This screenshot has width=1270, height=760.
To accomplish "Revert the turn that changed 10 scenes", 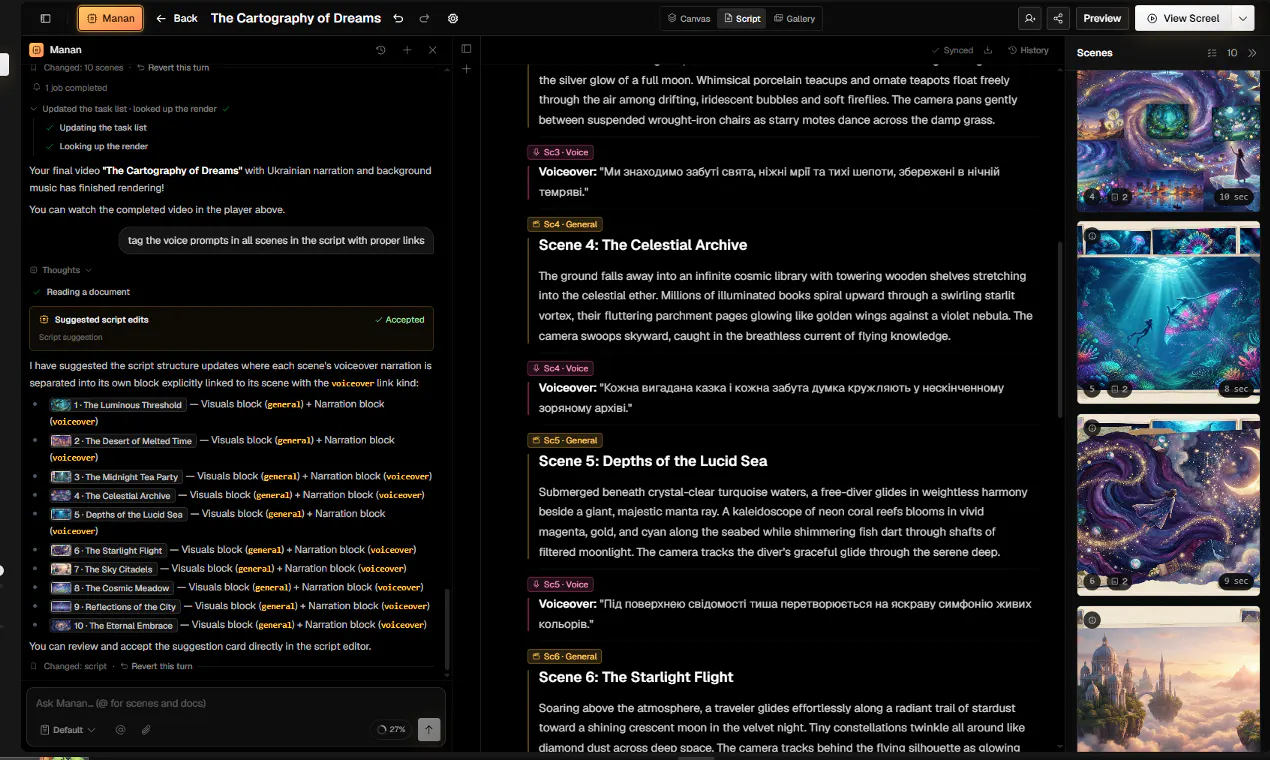I will coord(173,68).
